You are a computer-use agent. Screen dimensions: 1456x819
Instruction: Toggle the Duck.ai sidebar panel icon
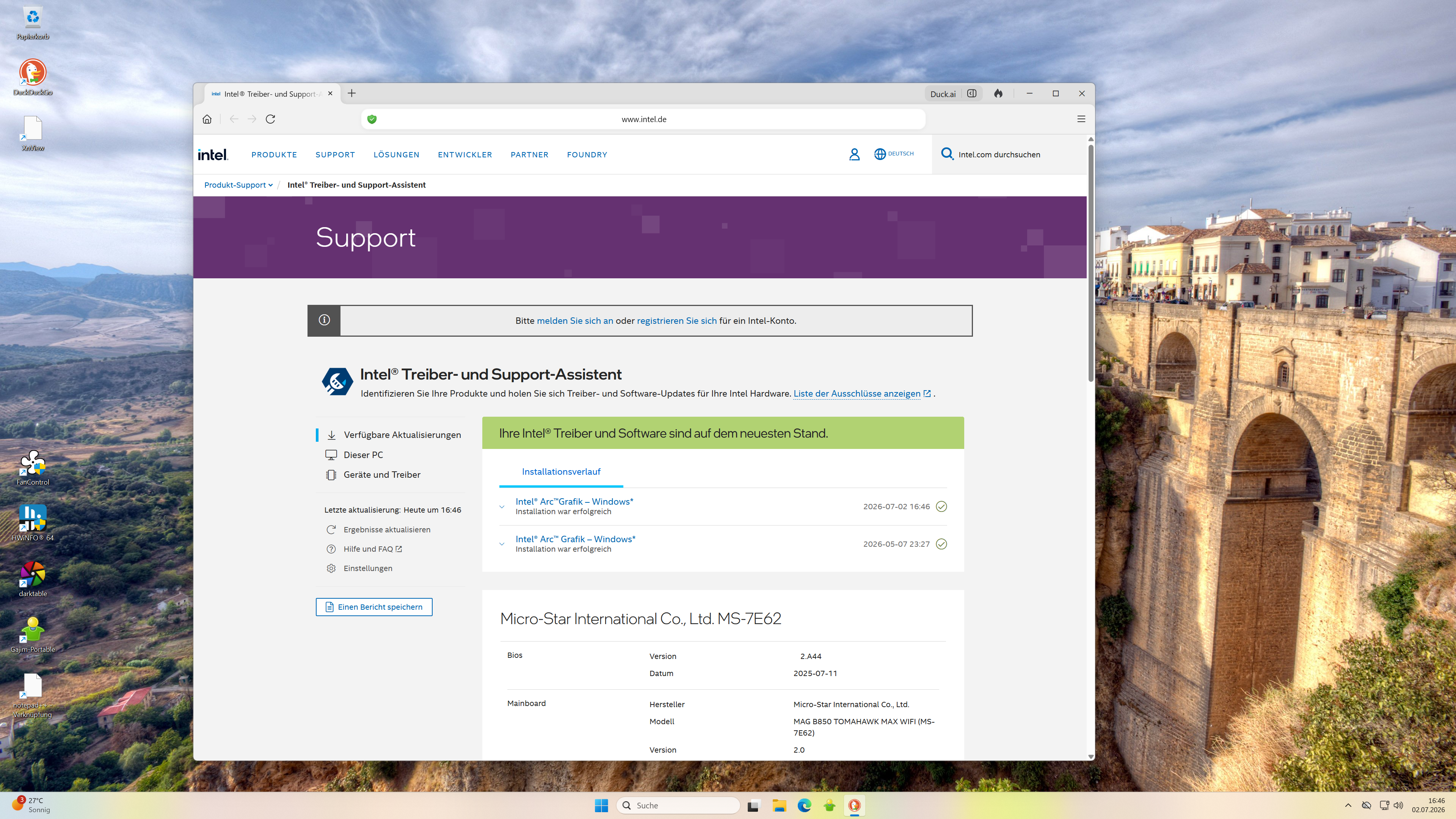[971, 94]
